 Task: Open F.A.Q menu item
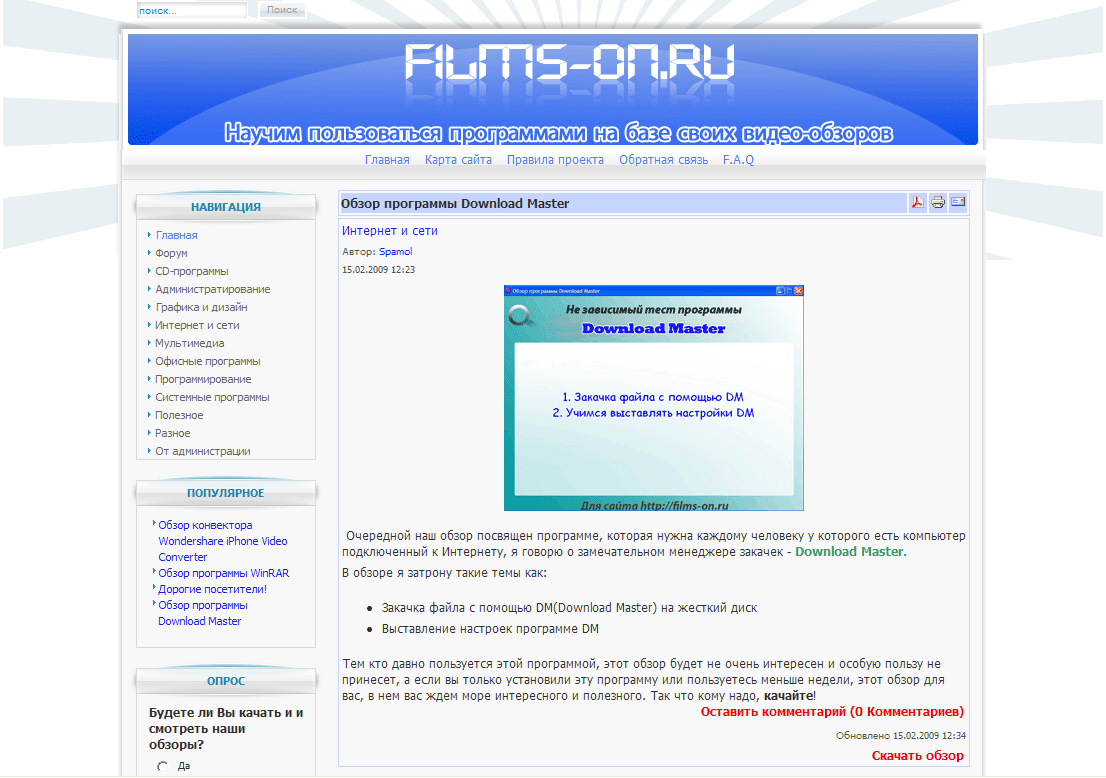tap(738, 160)
